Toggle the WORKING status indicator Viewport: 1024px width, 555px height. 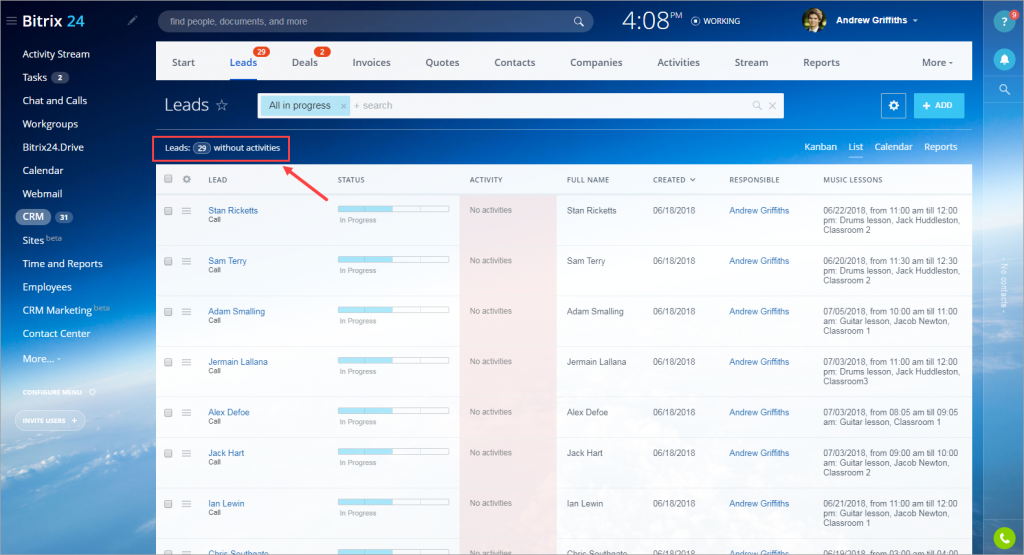click(x=716, y=21)
